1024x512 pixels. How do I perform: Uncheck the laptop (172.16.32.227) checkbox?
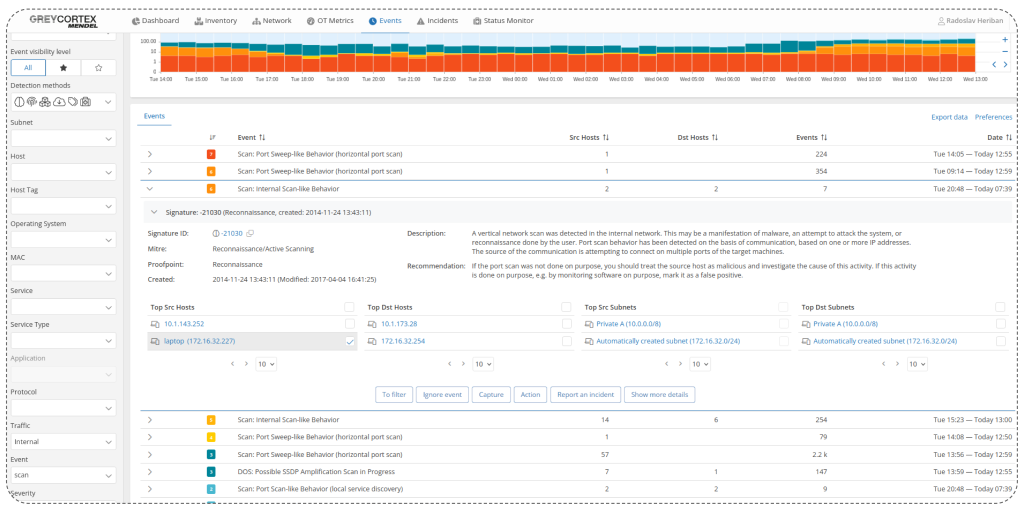(x=349, y=341)
